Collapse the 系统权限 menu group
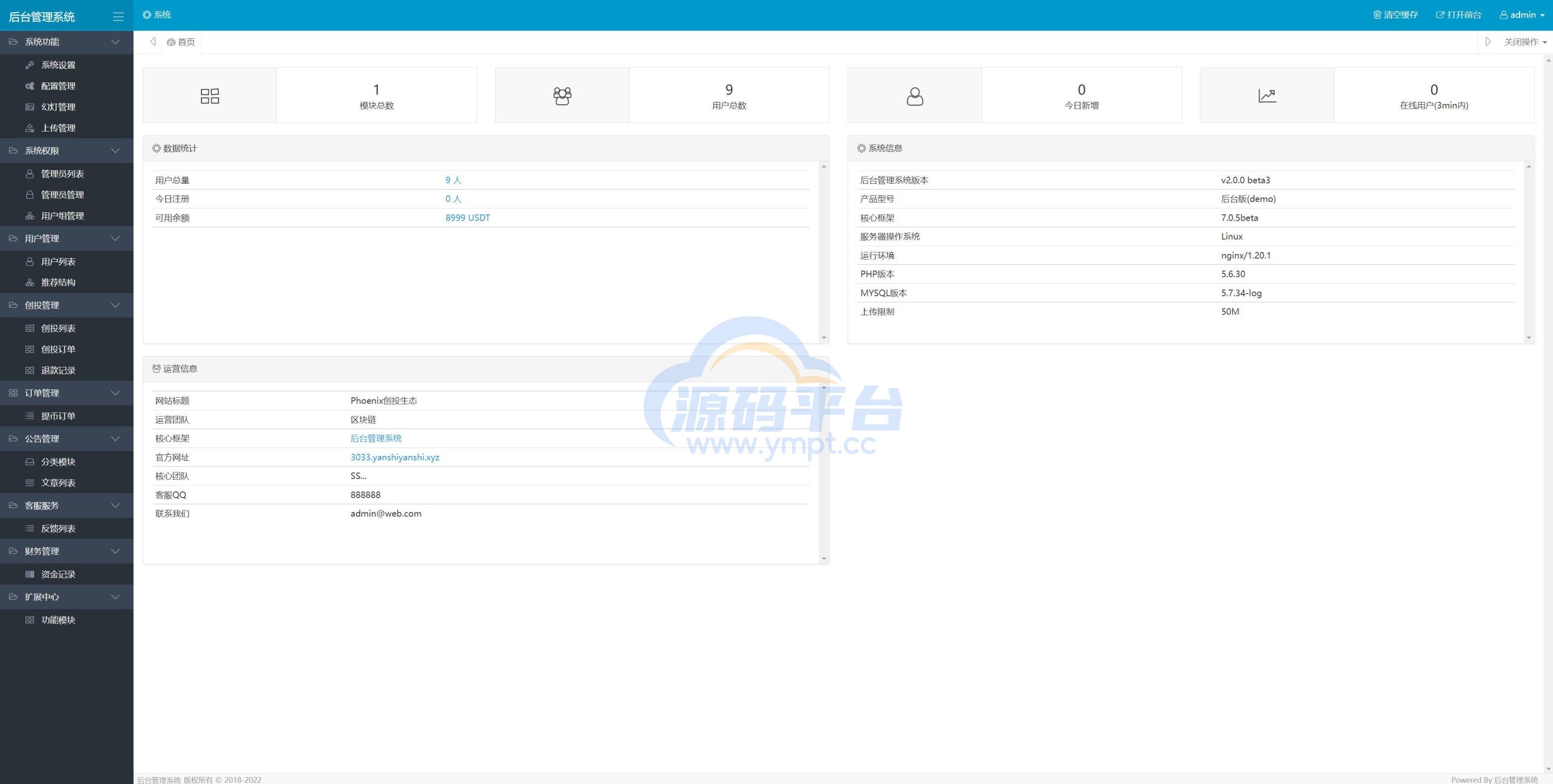 [x=67, y=150]
